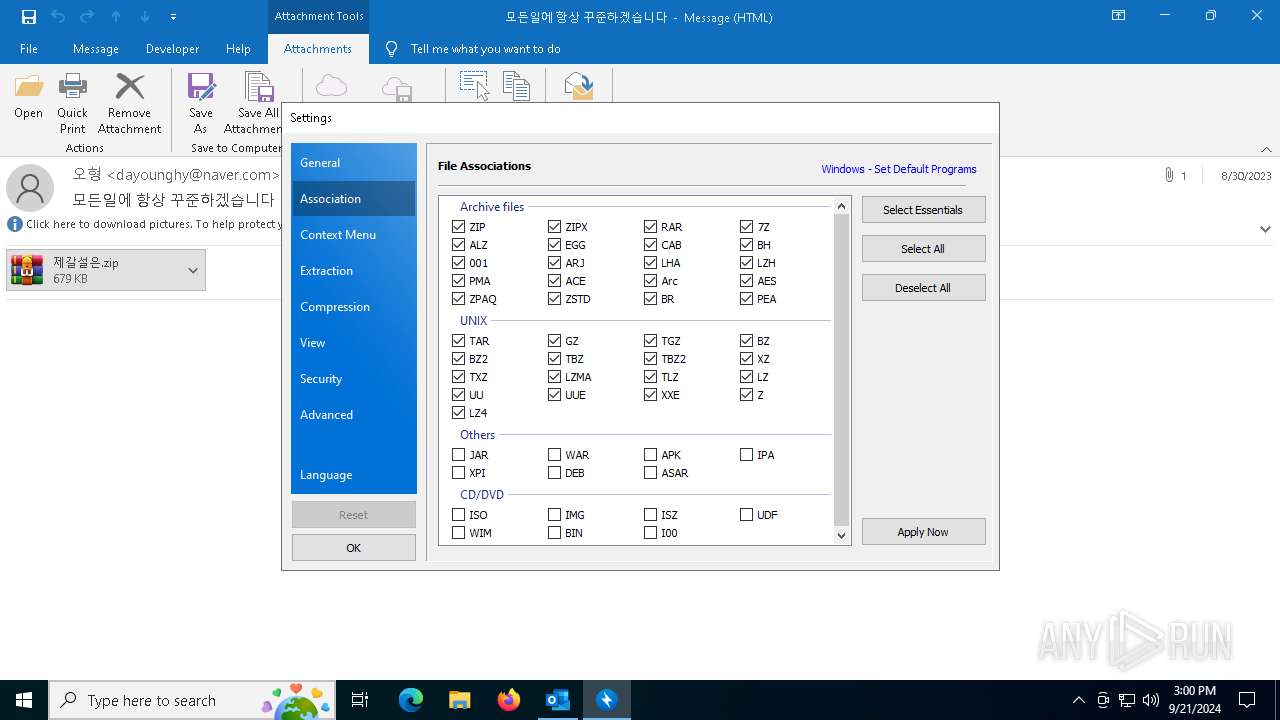Image resolution: width=1280 pixels, height=720 pixels.
Task: Check the JAR file association
Action: click(x=459, y=455)
